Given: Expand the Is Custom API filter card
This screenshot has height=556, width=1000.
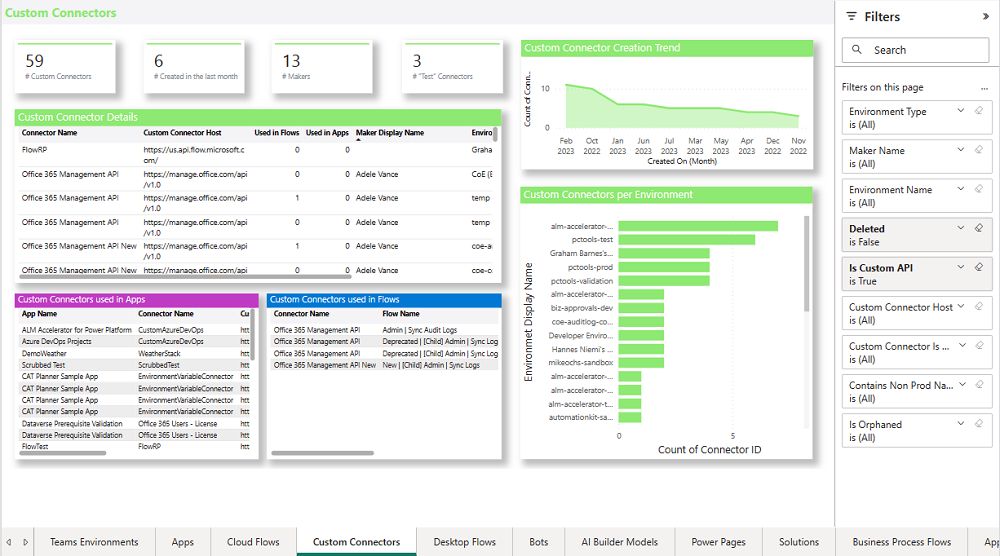Looking at the screenshot, I should click(x=960, y=267).
